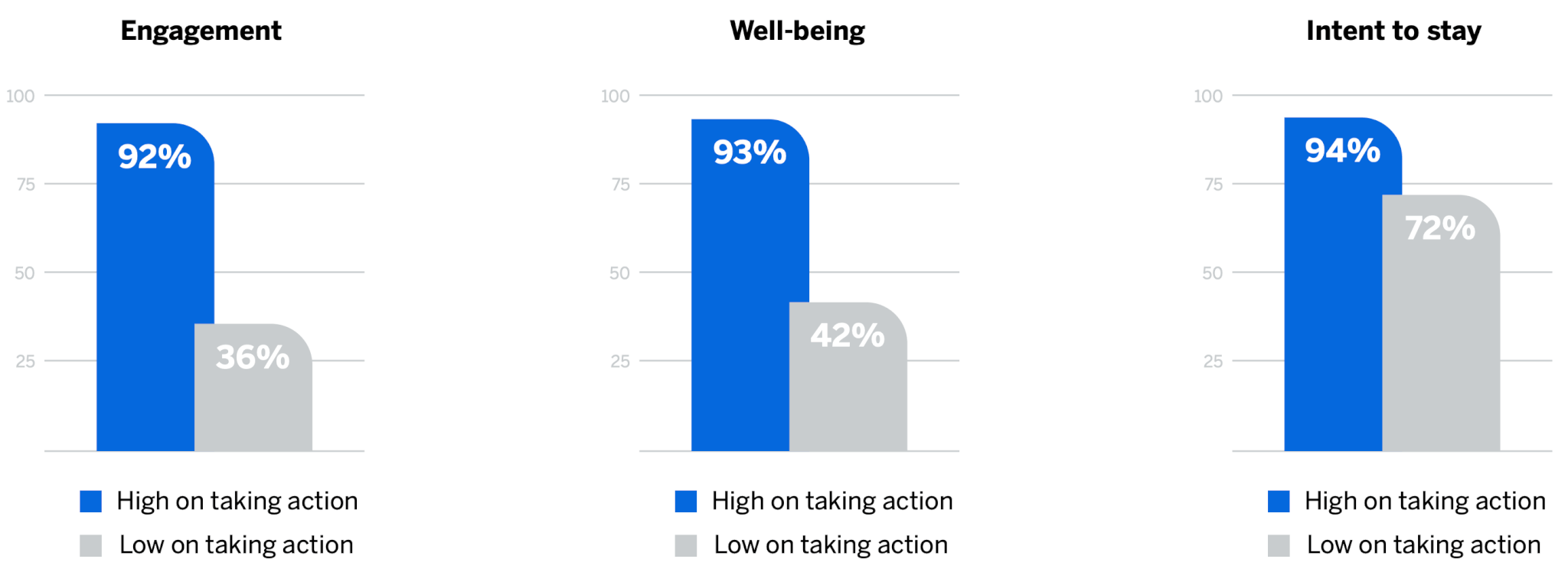Click blue legend swatch under Intent to stay
Viewport: 1568px width, 582px height.
1279,502
